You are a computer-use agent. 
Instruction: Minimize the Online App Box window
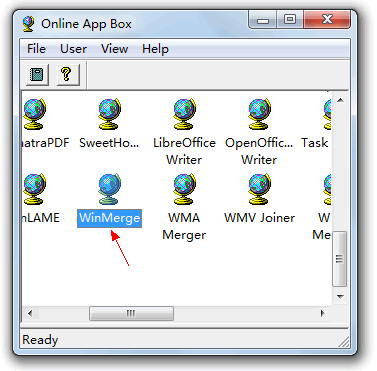263,20
